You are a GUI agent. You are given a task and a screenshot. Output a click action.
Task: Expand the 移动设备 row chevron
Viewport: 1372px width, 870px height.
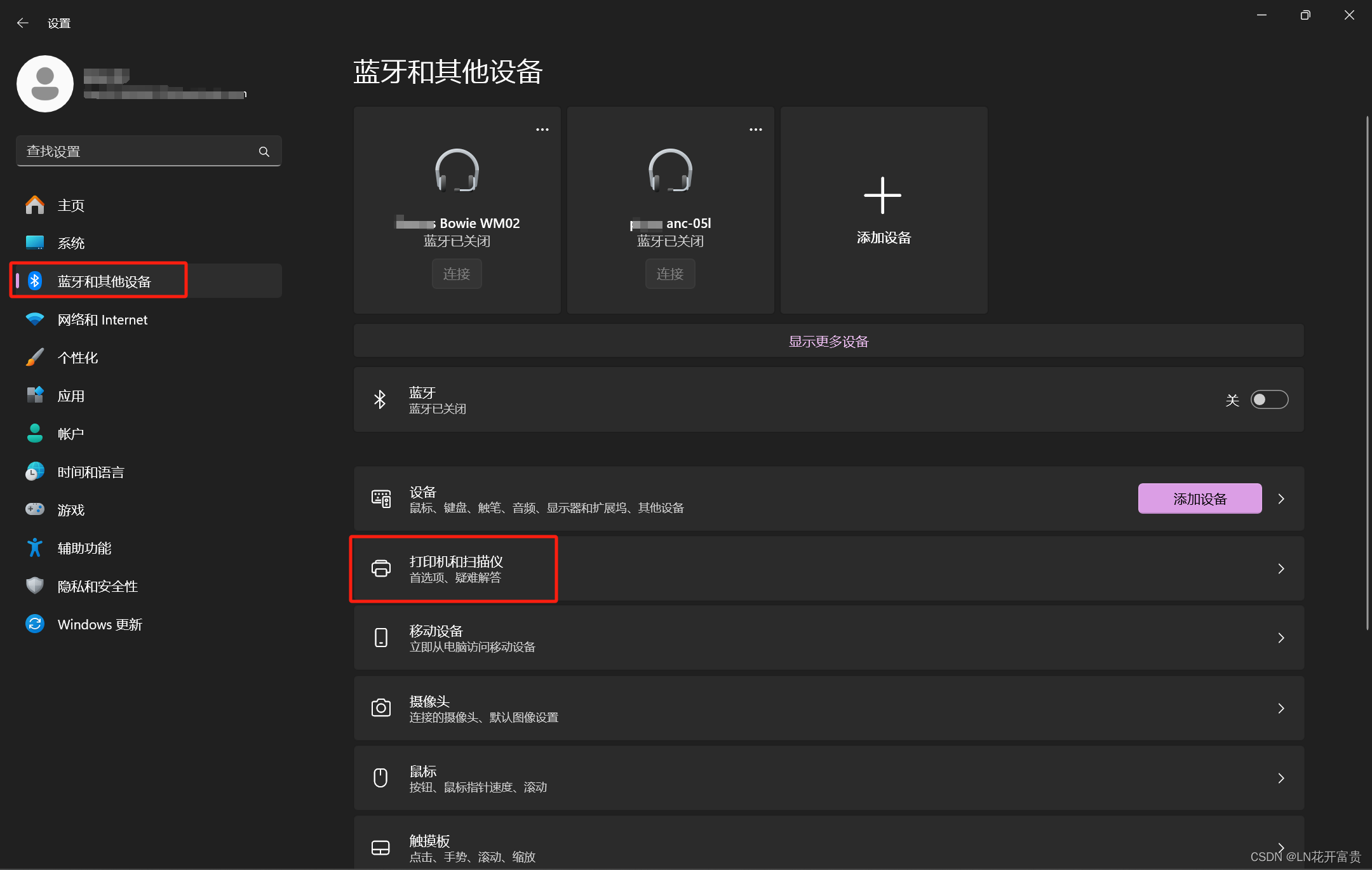click(x=1281, y=638)
